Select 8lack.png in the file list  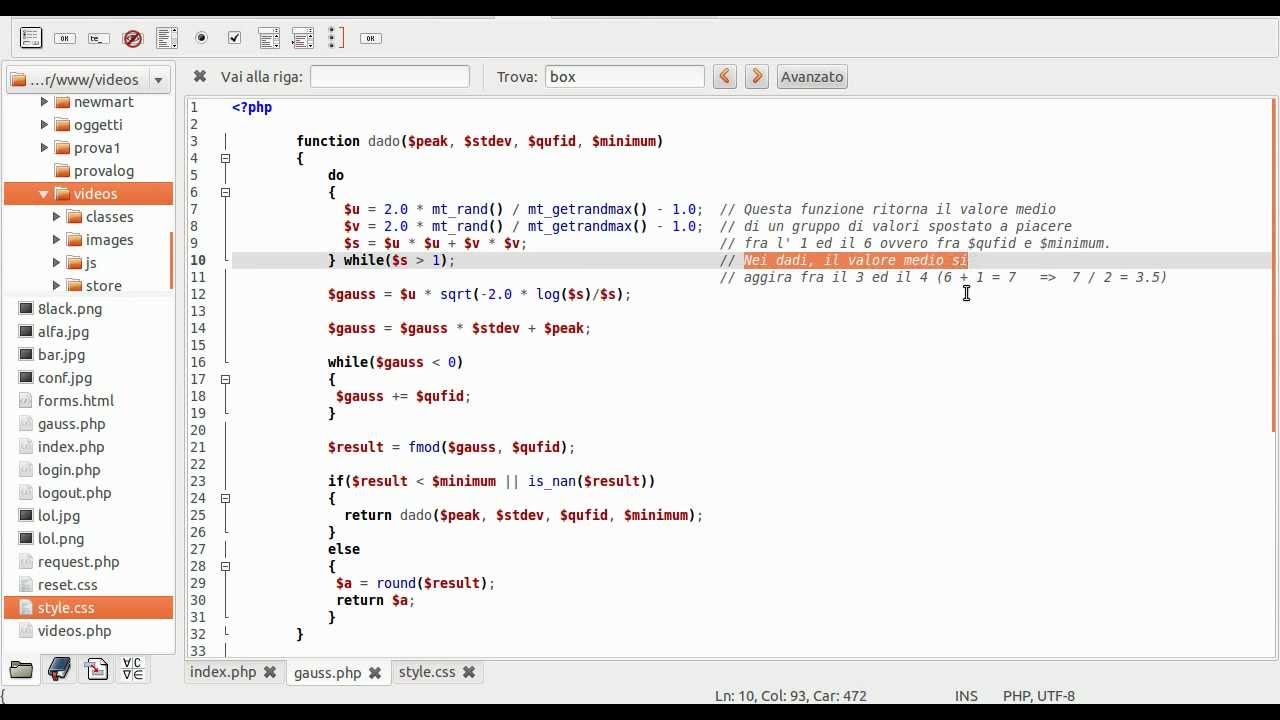point(70,309)
